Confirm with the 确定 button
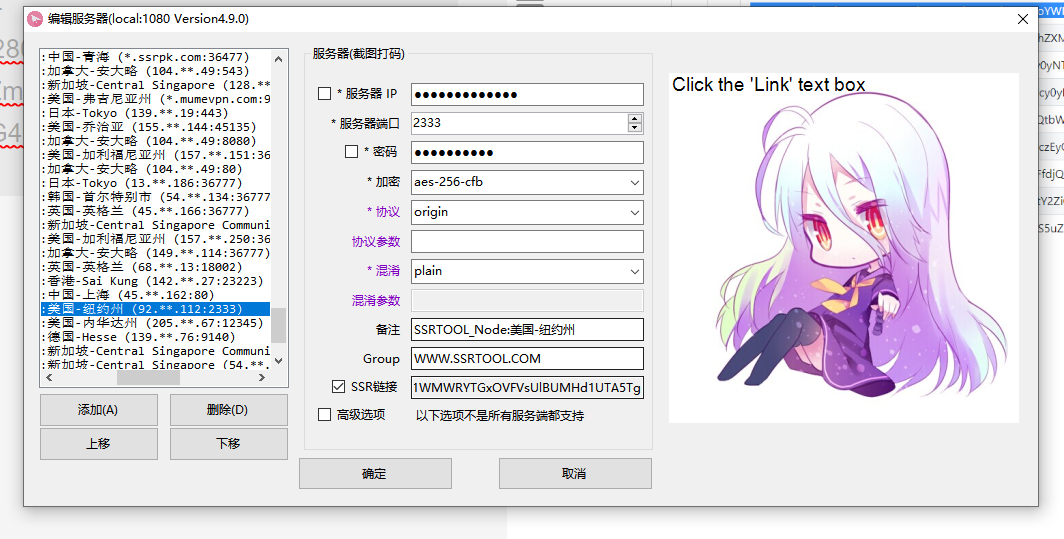 click(375, 473)
